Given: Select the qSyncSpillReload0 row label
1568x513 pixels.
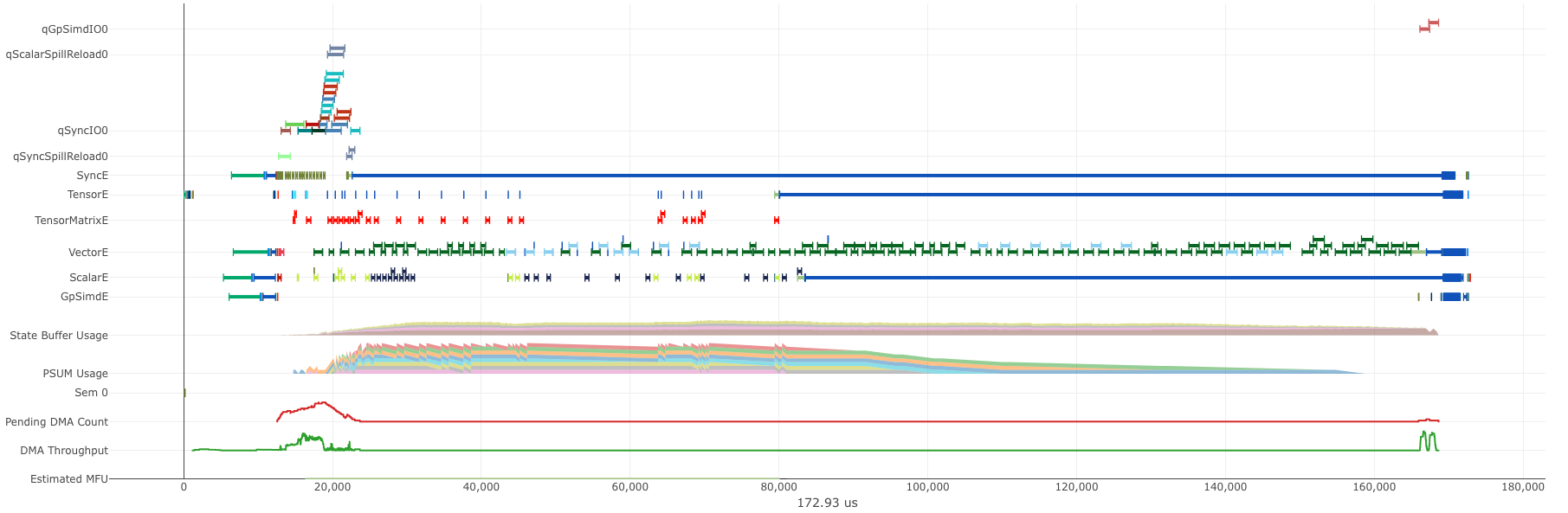Looking at the screenshot, I should click(61, 157).
